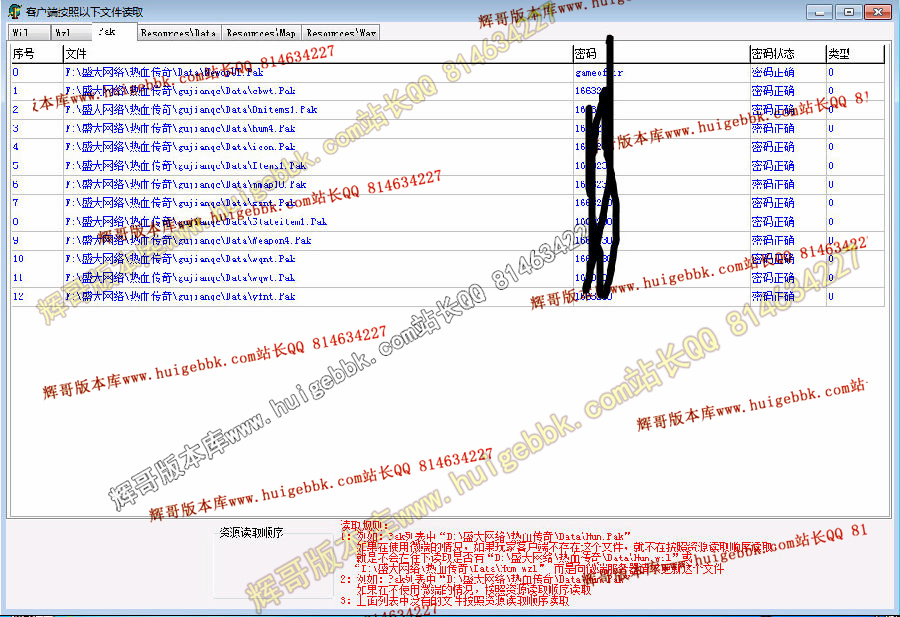Viewport: 900px width, 617px height.
Task: Open the Resources\Wav tab
Action: tap(341, 33)
